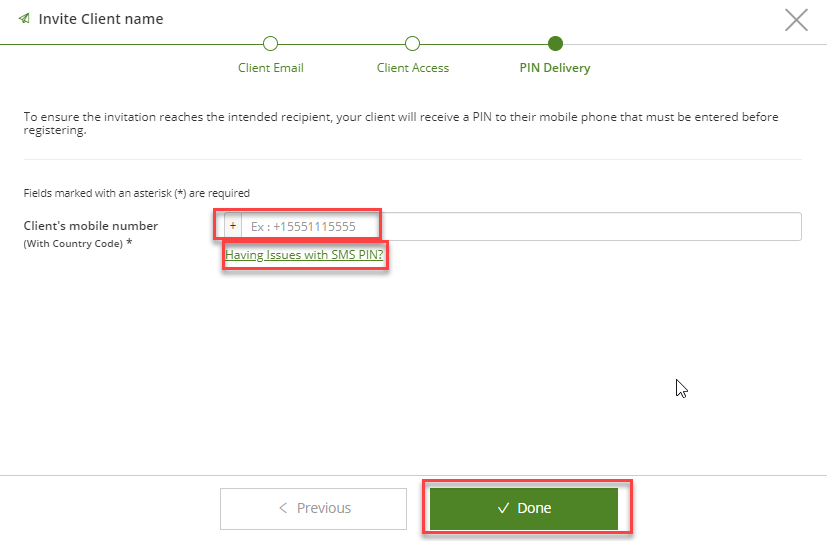Screen dimensions: 827x541
Task: Select the Client Access step circle
Action: (x=412, y=44)
